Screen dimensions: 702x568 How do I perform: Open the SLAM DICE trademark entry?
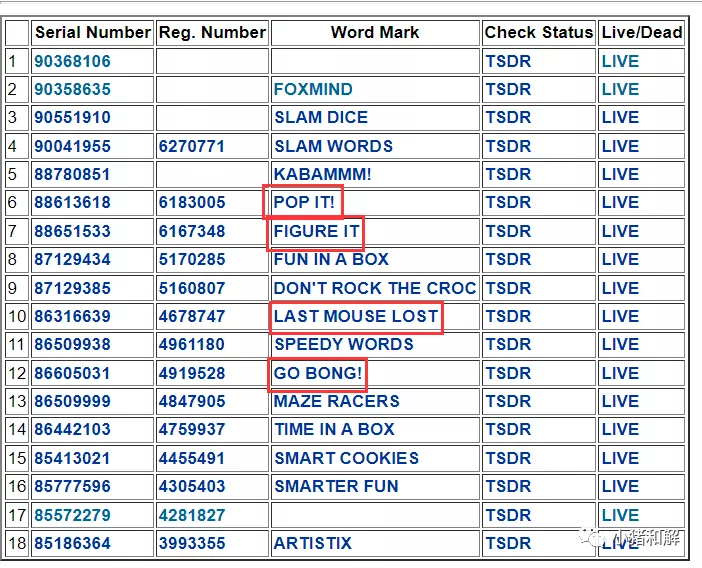pyautogui.click(x=321, y=117)
